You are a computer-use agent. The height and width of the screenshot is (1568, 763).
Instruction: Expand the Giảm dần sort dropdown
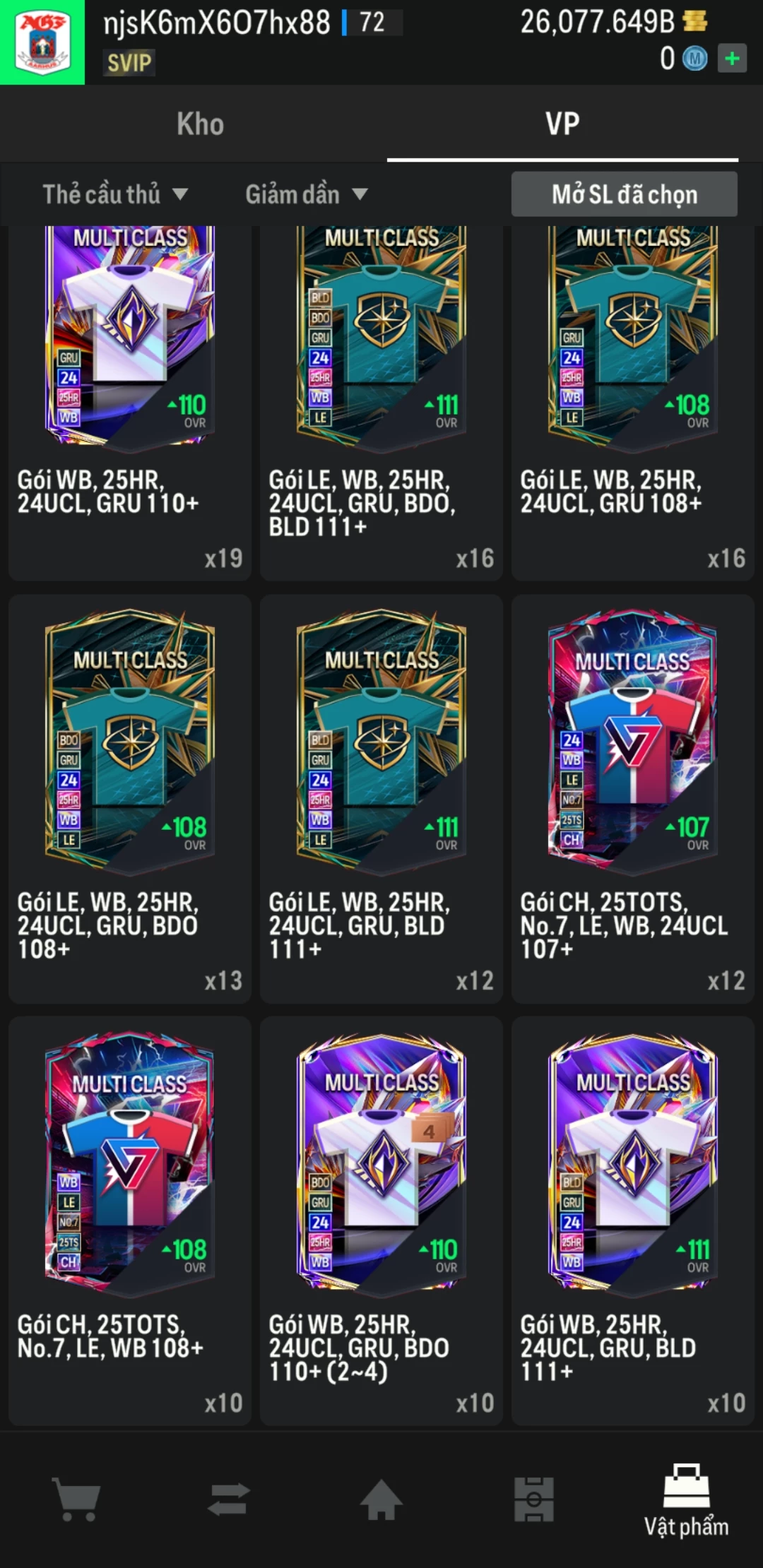click(307, 194)
